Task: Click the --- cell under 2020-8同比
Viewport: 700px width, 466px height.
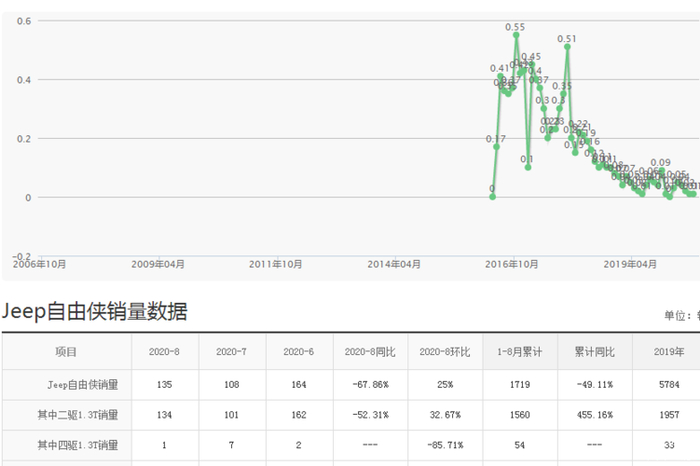Action: point(370,445)
